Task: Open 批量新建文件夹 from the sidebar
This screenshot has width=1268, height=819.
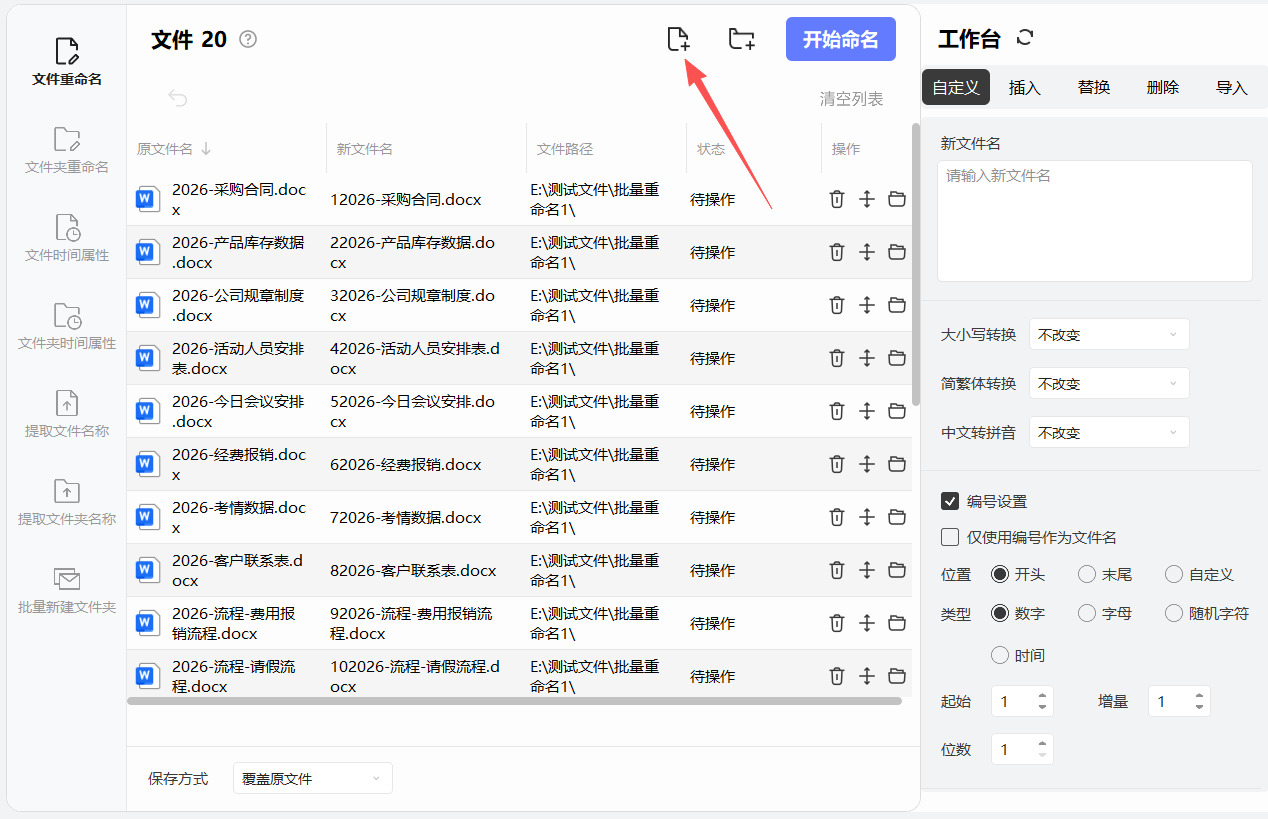Action: pyautogui.click(x=67, y=590)
